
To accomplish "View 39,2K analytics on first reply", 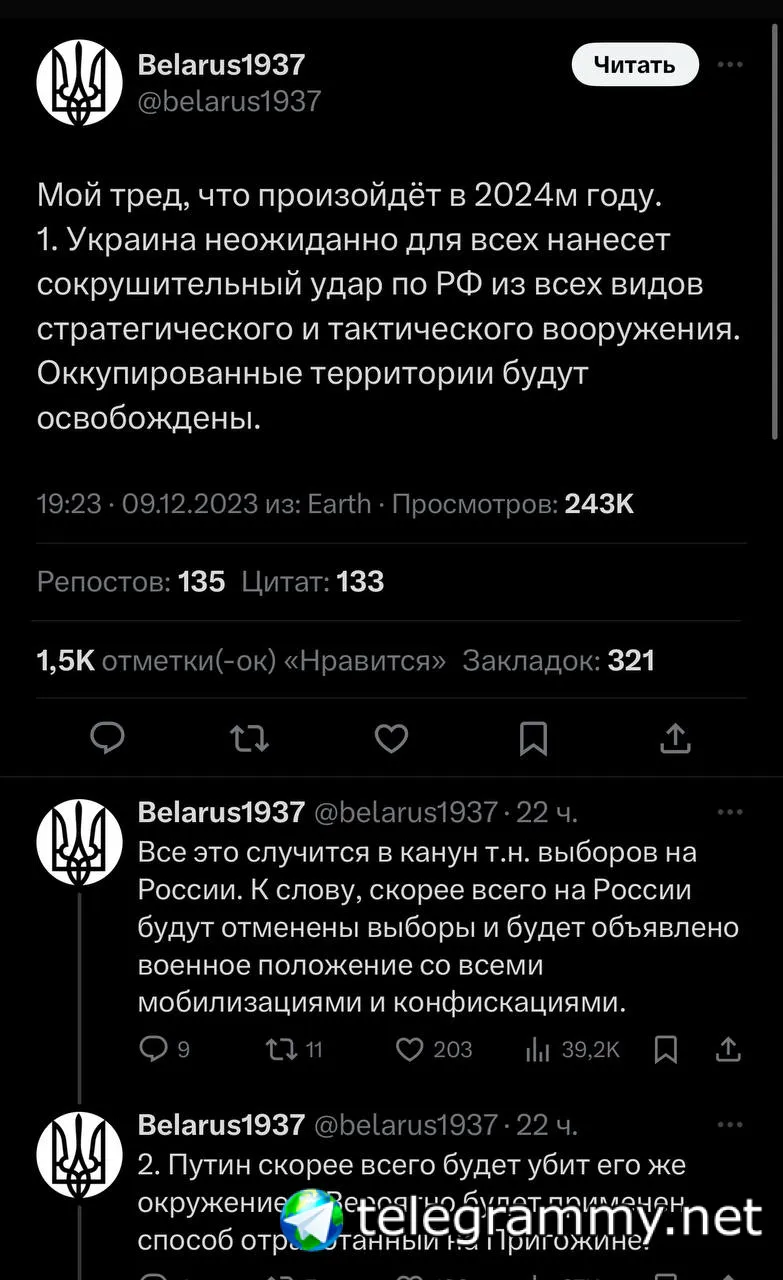I will [x=573, y=1049].
